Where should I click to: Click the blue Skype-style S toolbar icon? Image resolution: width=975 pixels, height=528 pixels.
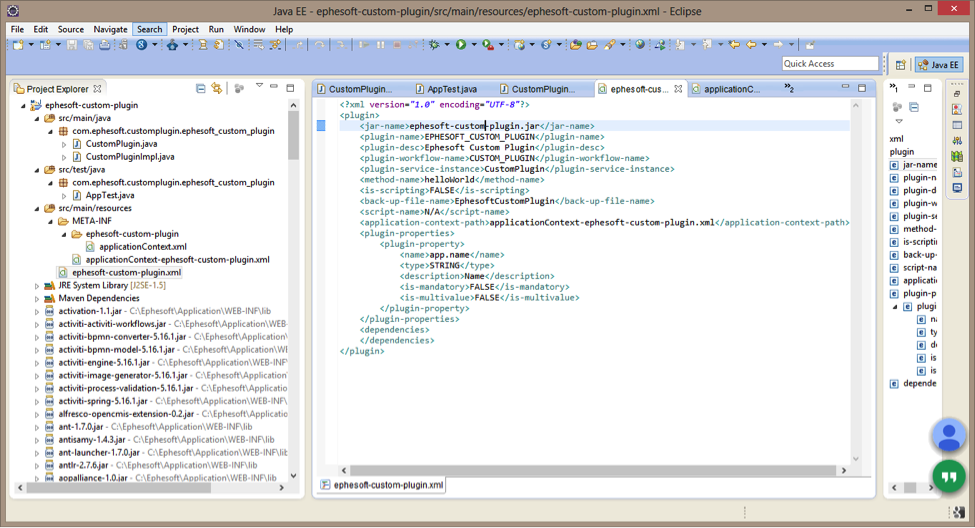coord(142,45)
